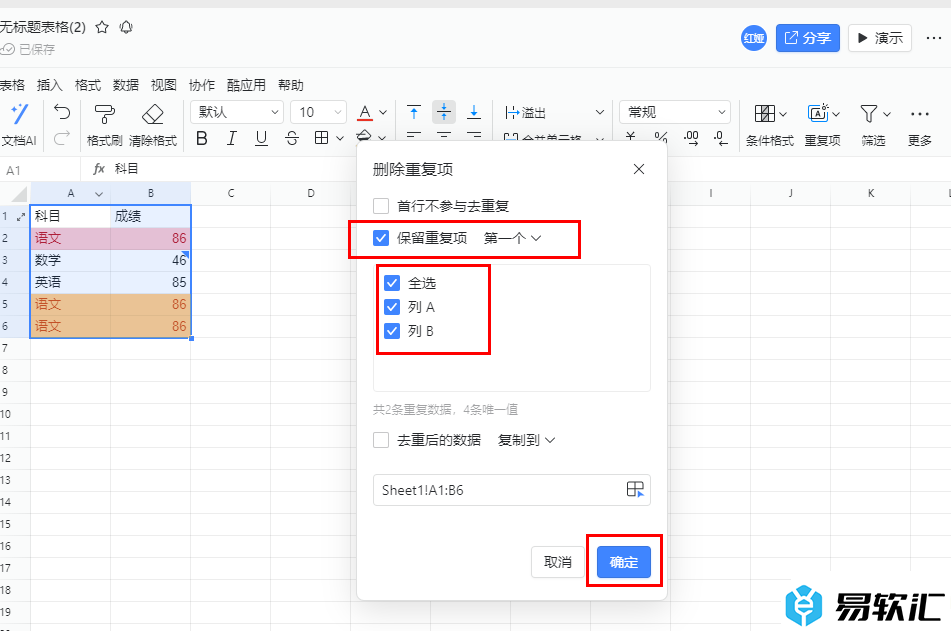Open the number format dropdown
The height and width of the screenshot is (631, 951).
click(x=674, y=112)
